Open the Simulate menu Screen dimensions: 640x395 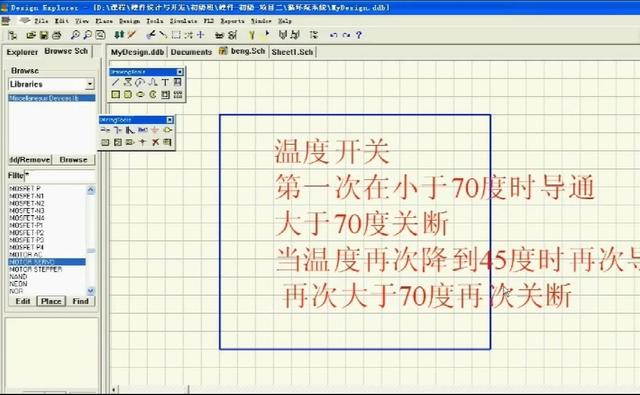[x=183, y=21]
